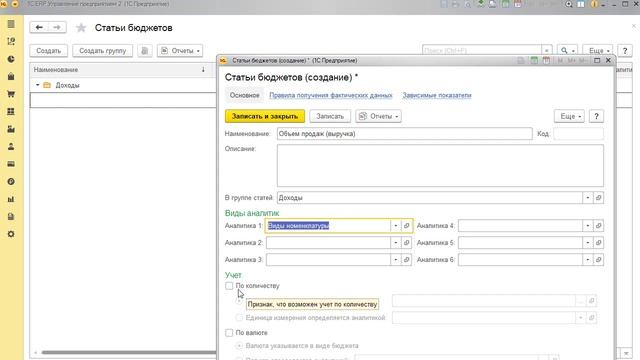Click the panel layout icon in main title bar
Image resolution: width=640 pixels, height=360 pixels.
581,4
